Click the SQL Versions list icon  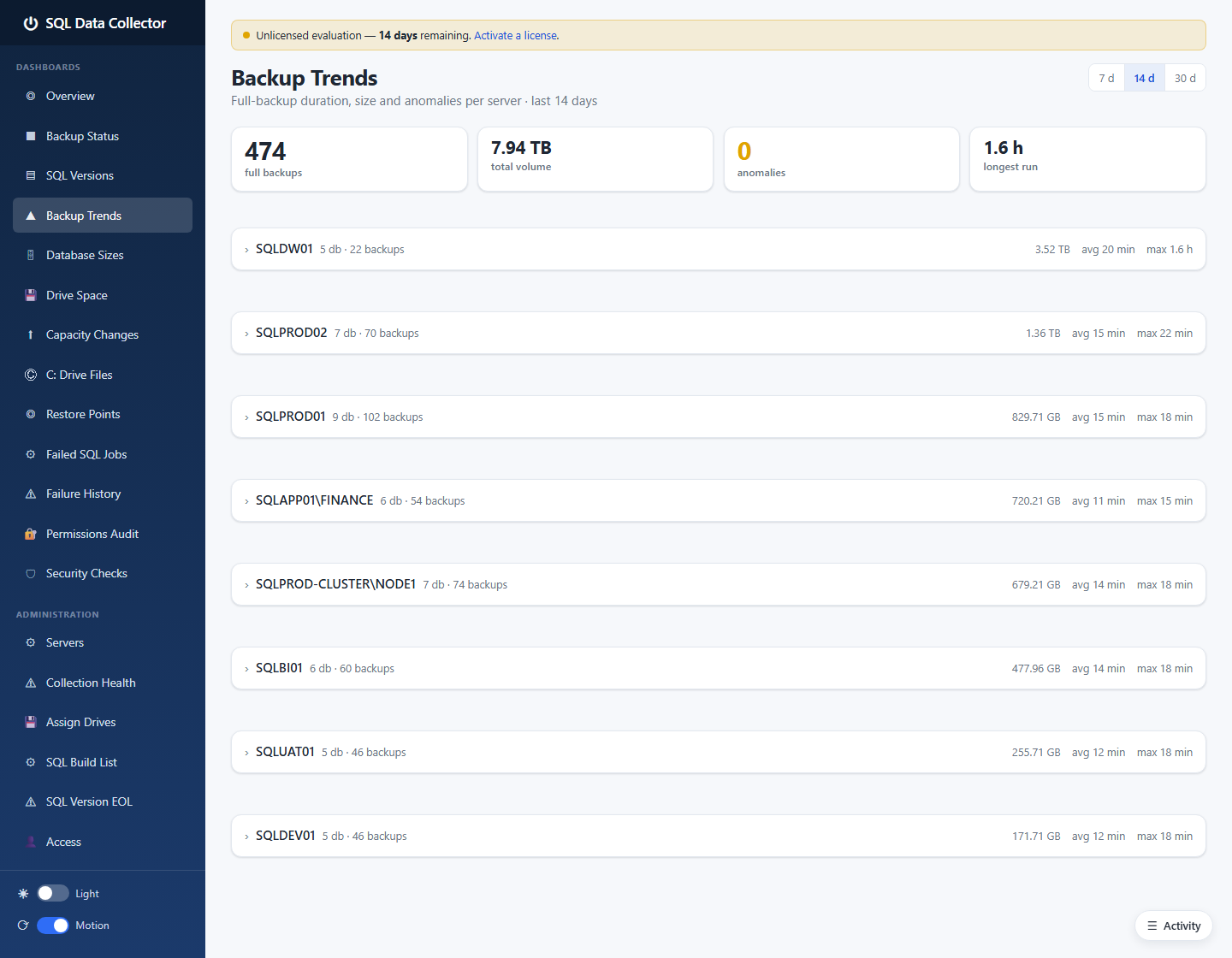31,175
